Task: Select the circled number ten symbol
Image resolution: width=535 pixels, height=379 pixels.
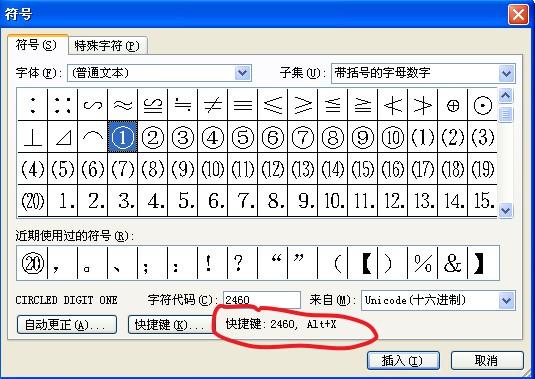Action: (x=393, y=137)
